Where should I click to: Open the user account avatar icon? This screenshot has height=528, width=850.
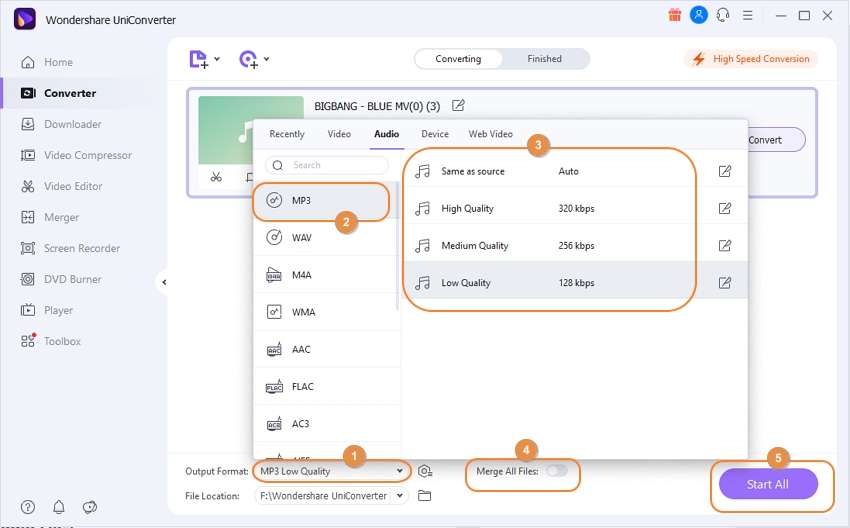[698, 15]
